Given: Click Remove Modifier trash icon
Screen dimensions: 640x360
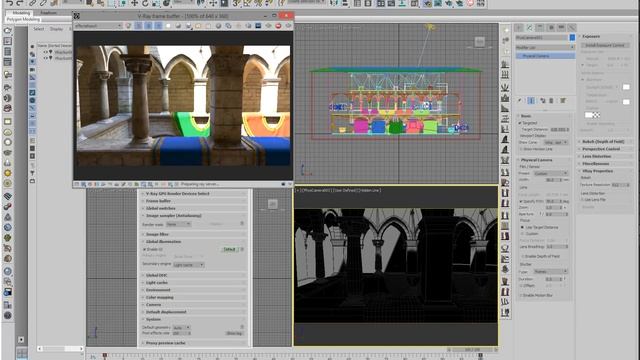Looking at the screenshot, I should point(551,100).
